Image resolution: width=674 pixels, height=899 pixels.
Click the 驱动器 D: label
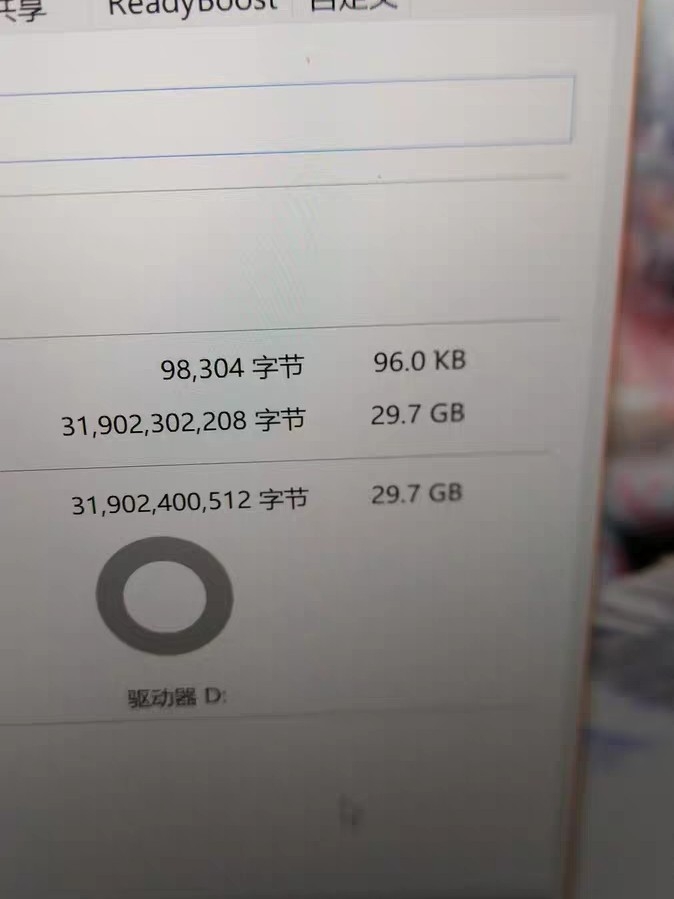click(177, 697)
